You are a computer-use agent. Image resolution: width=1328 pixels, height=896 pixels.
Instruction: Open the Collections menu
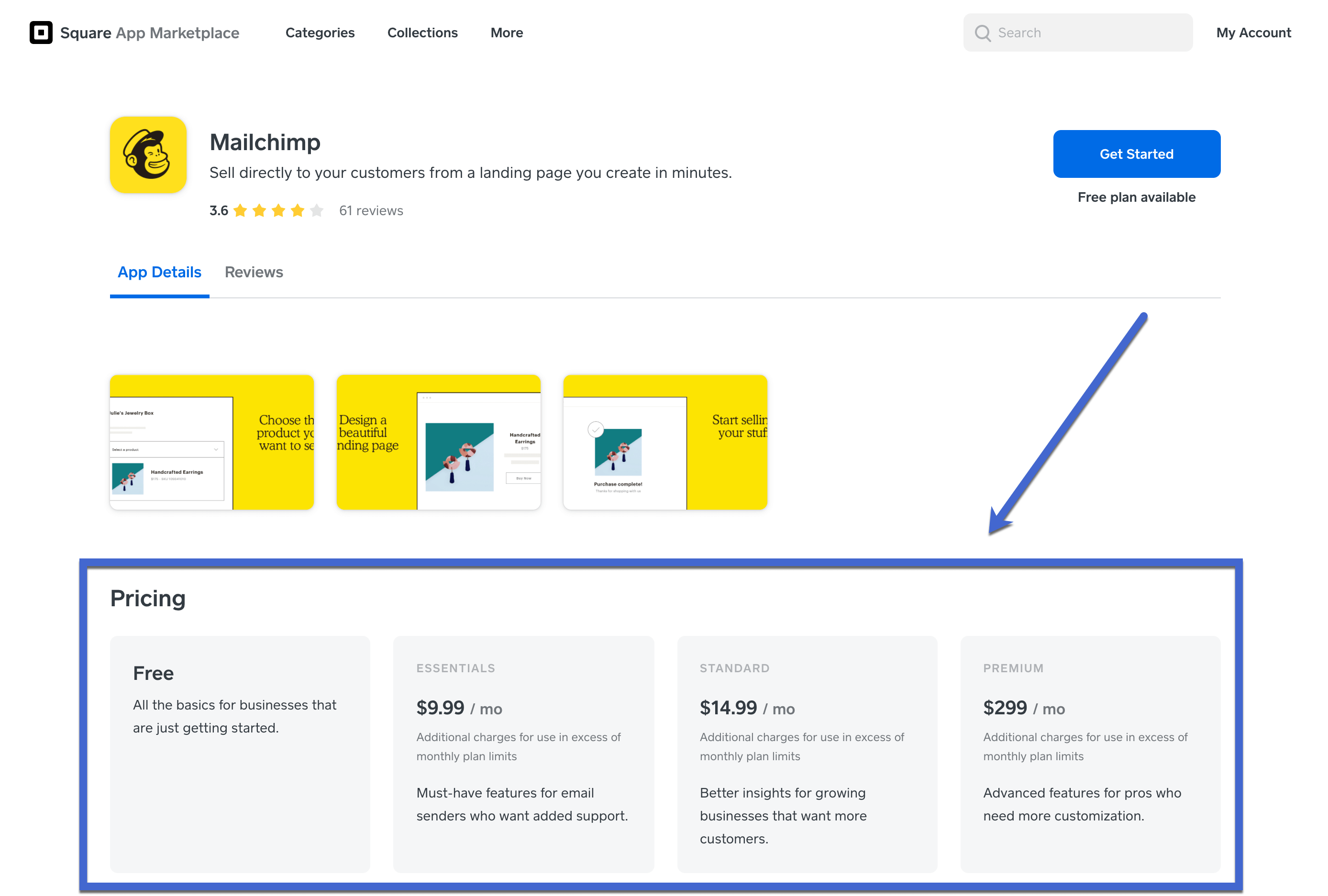click(x=422, y=33)
